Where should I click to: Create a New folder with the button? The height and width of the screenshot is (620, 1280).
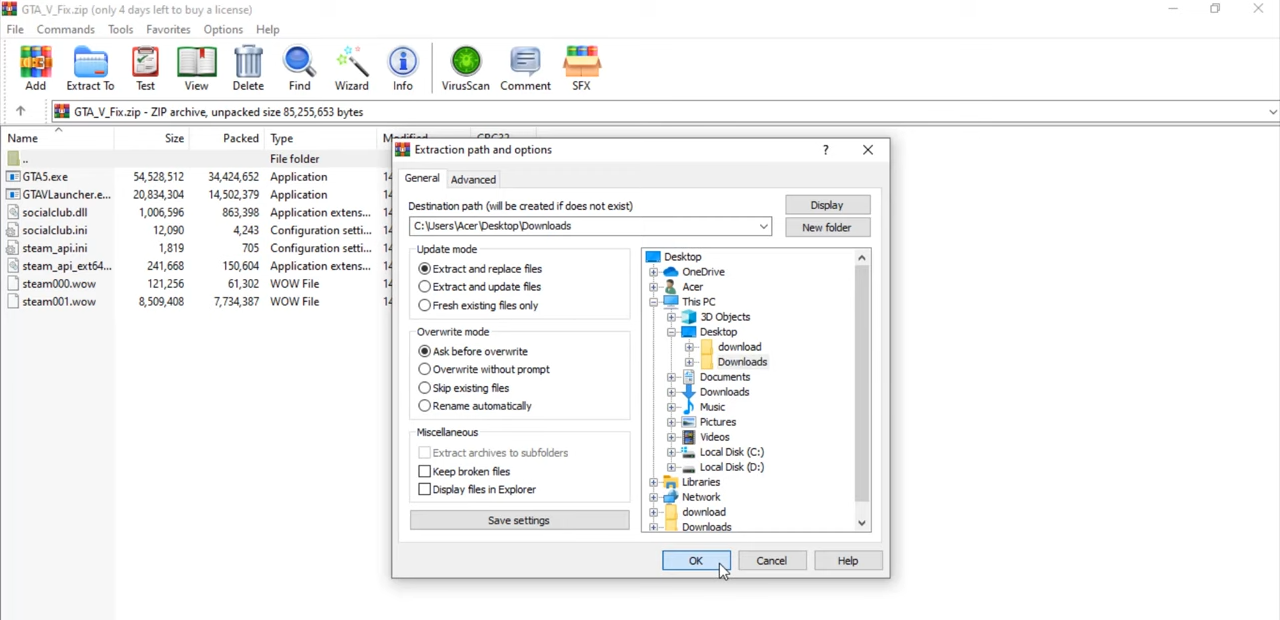pyautogui.click(x=827, y=228)
